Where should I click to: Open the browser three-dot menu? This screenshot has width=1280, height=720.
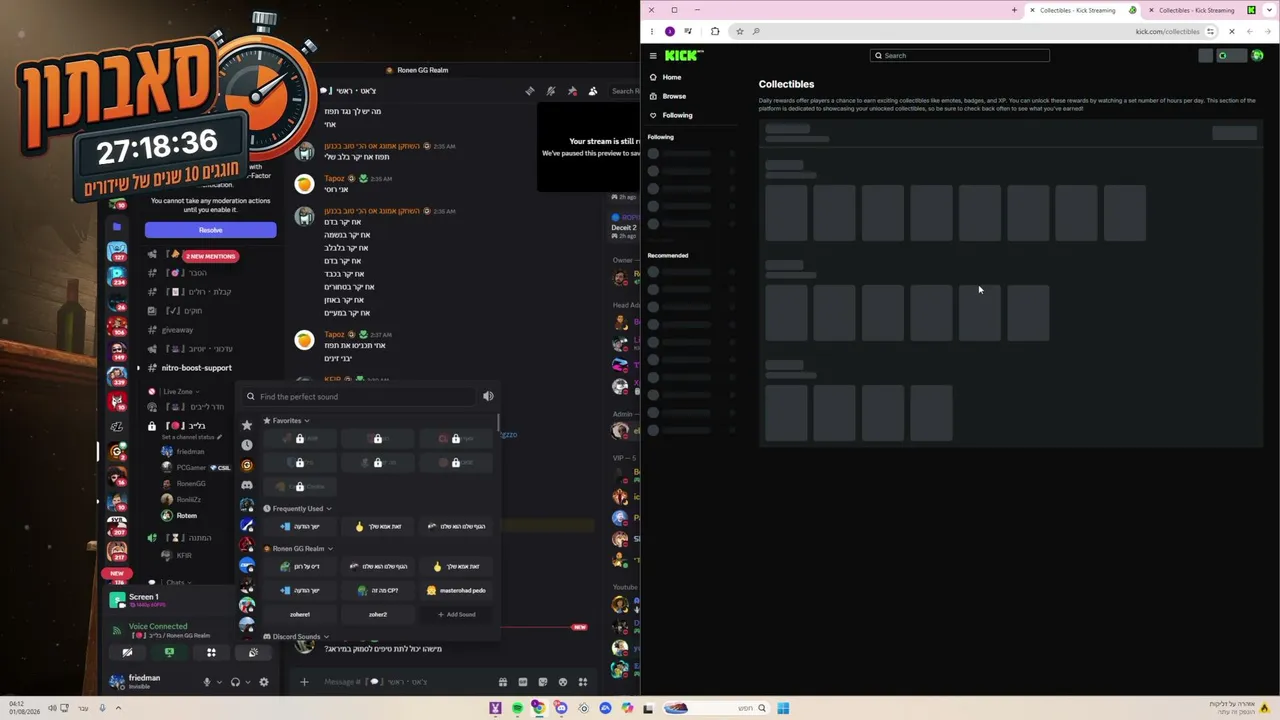tap(652, 31)
